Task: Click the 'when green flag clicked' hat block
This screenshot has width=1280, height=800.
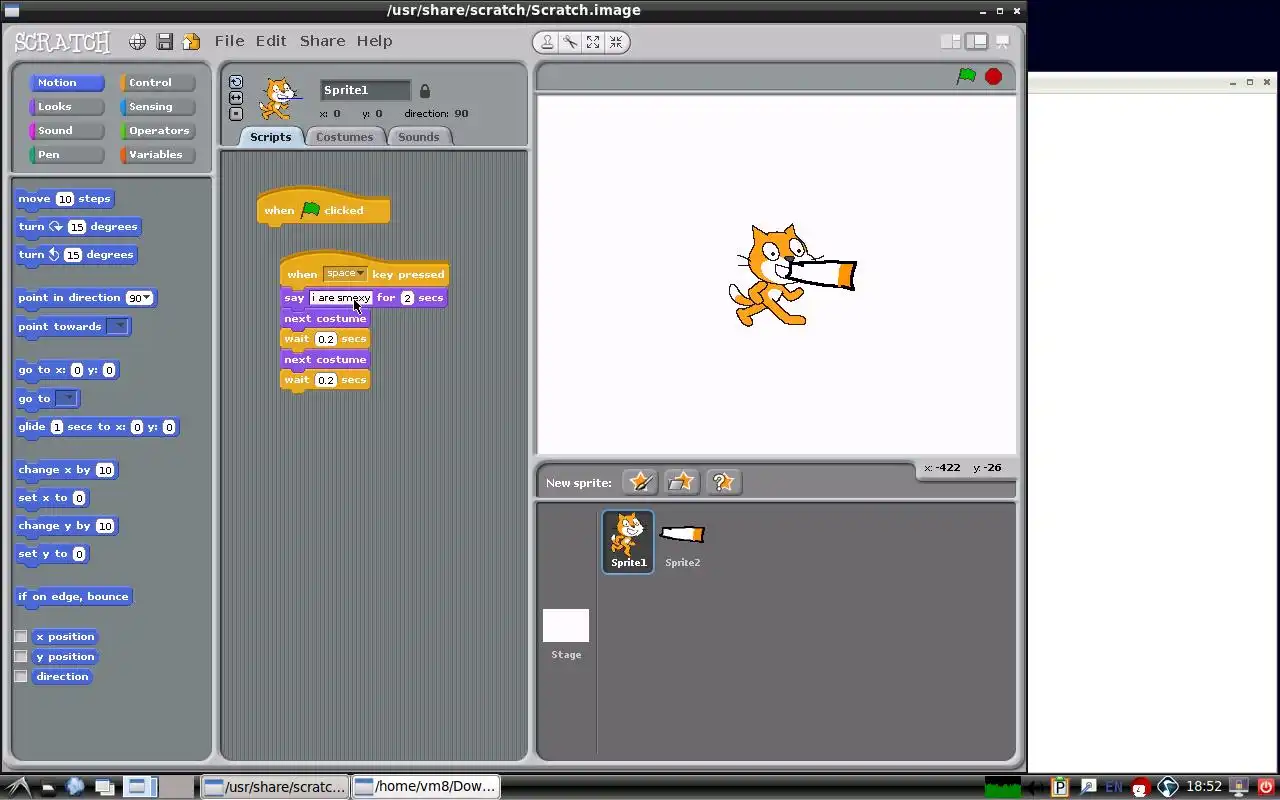Action: [x=323, y=208]
